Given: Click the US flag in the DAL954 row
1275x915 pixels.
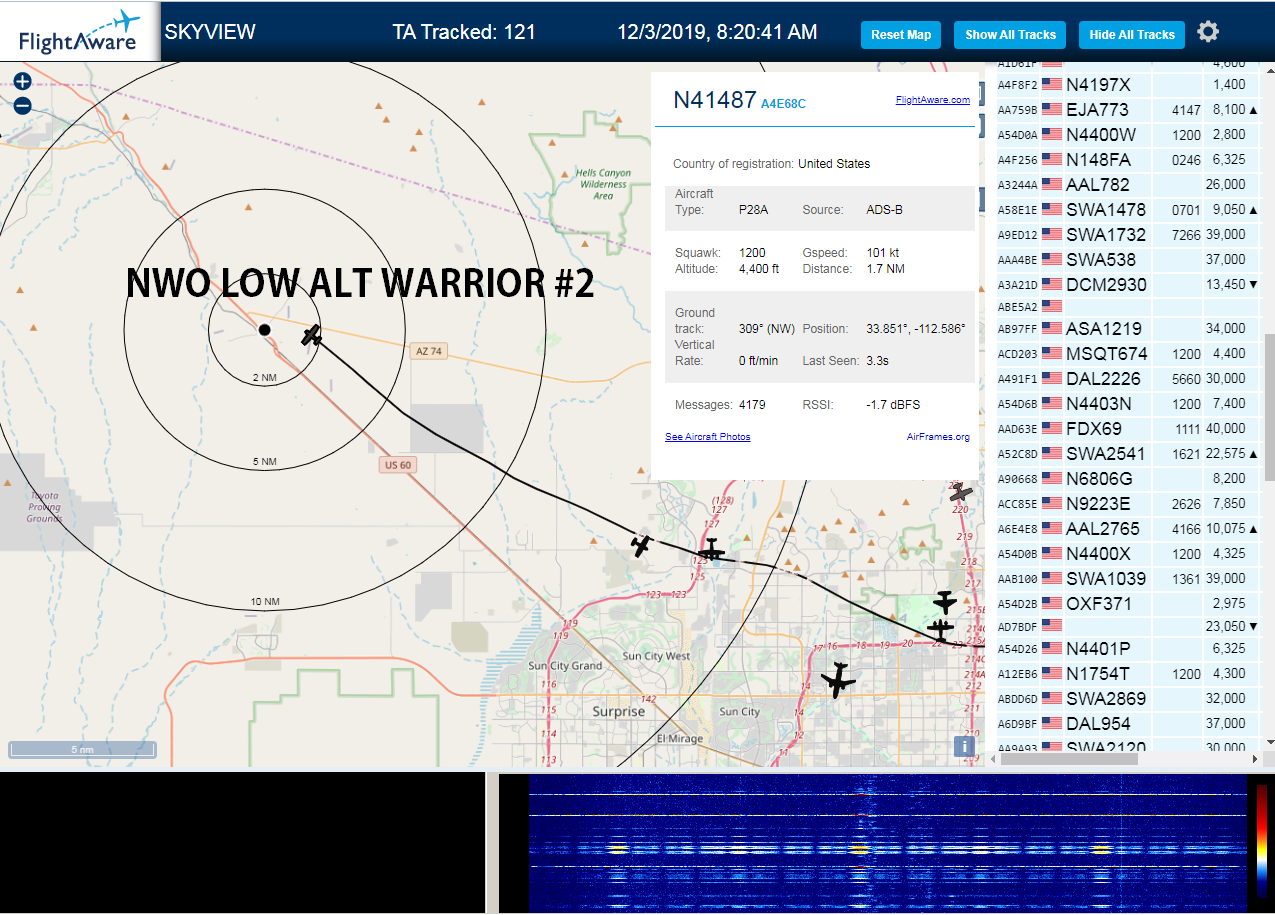Looking at the screenshot, I should point(1051,723).
